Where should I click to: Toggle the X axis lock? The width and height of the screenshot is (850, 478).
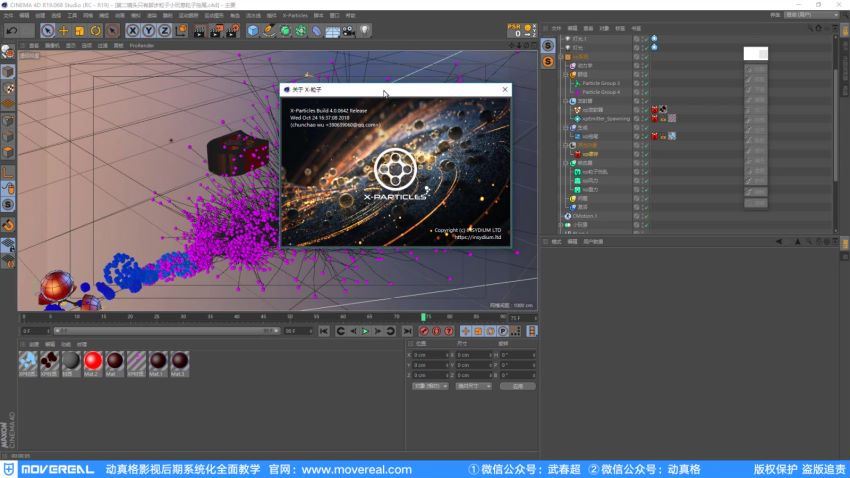tap(132, 31)
